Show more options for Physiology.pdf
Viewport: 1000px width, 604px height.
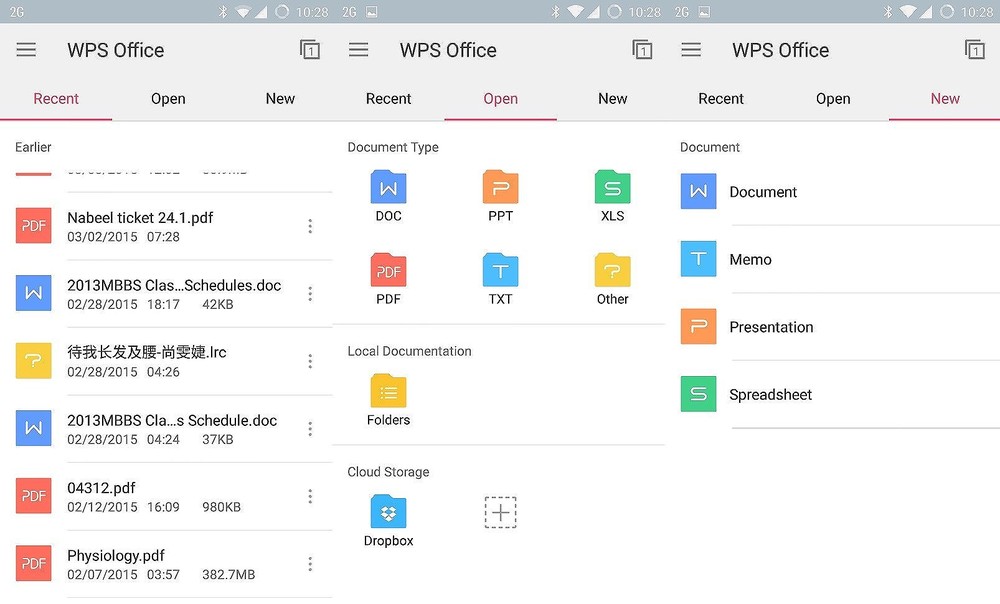[x=310, y=565]
